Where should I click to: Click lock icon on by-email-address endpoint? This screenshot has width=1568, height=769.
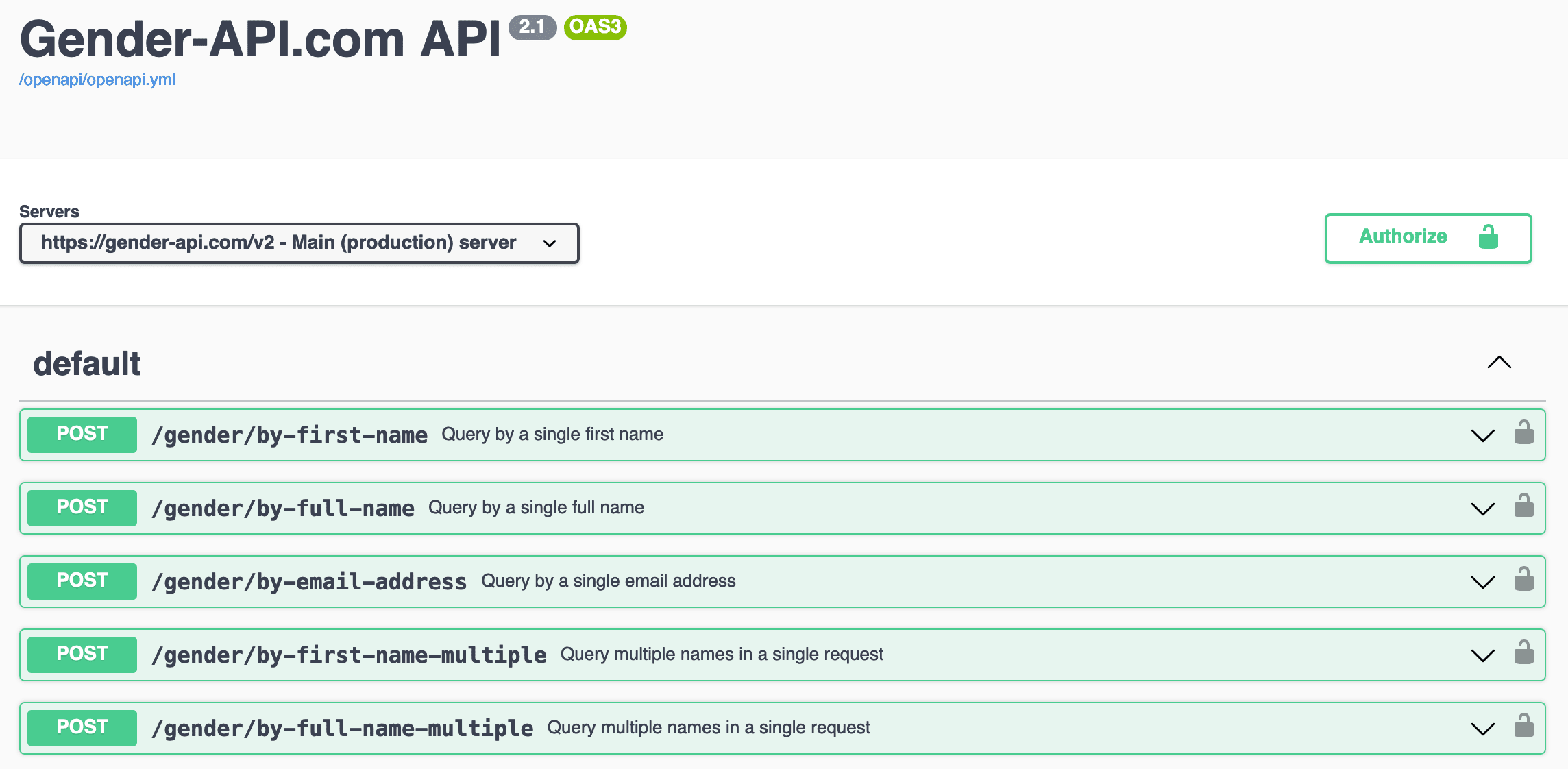(1523, 580)
